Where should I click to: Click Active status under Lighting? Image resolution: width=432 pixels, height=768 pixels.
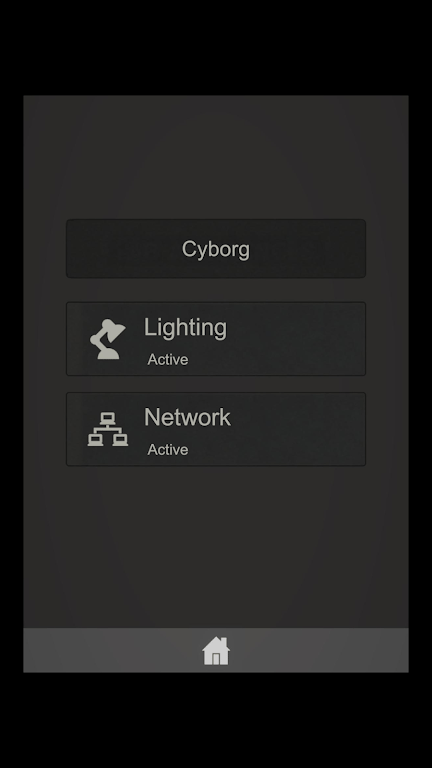click(168, 360)
